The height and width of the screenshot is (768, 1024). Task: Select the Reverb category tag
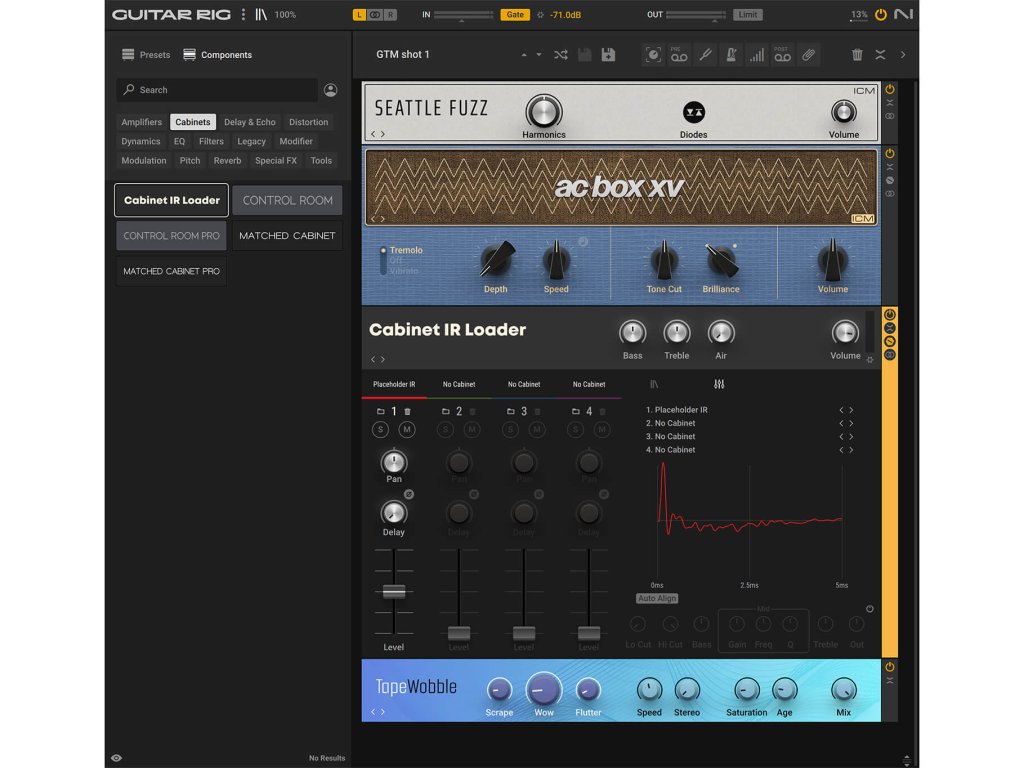pyautogui.click(x=227, y=160)
